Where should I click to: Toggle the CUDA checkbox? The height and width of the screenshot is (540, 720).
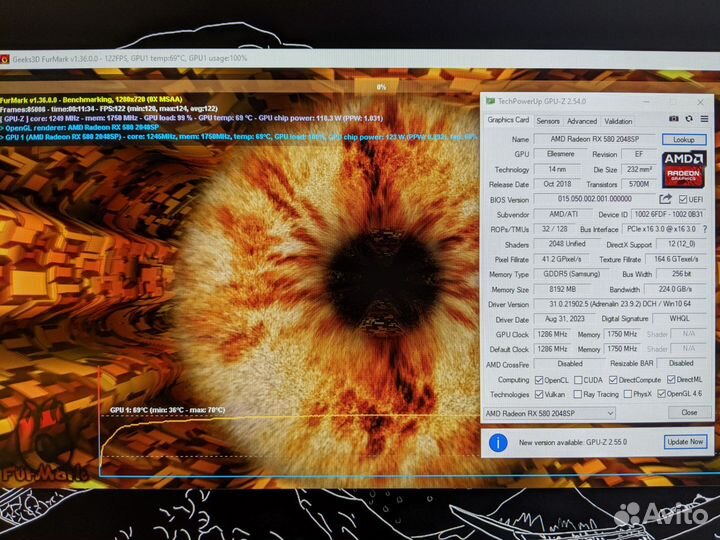(578, 380)
